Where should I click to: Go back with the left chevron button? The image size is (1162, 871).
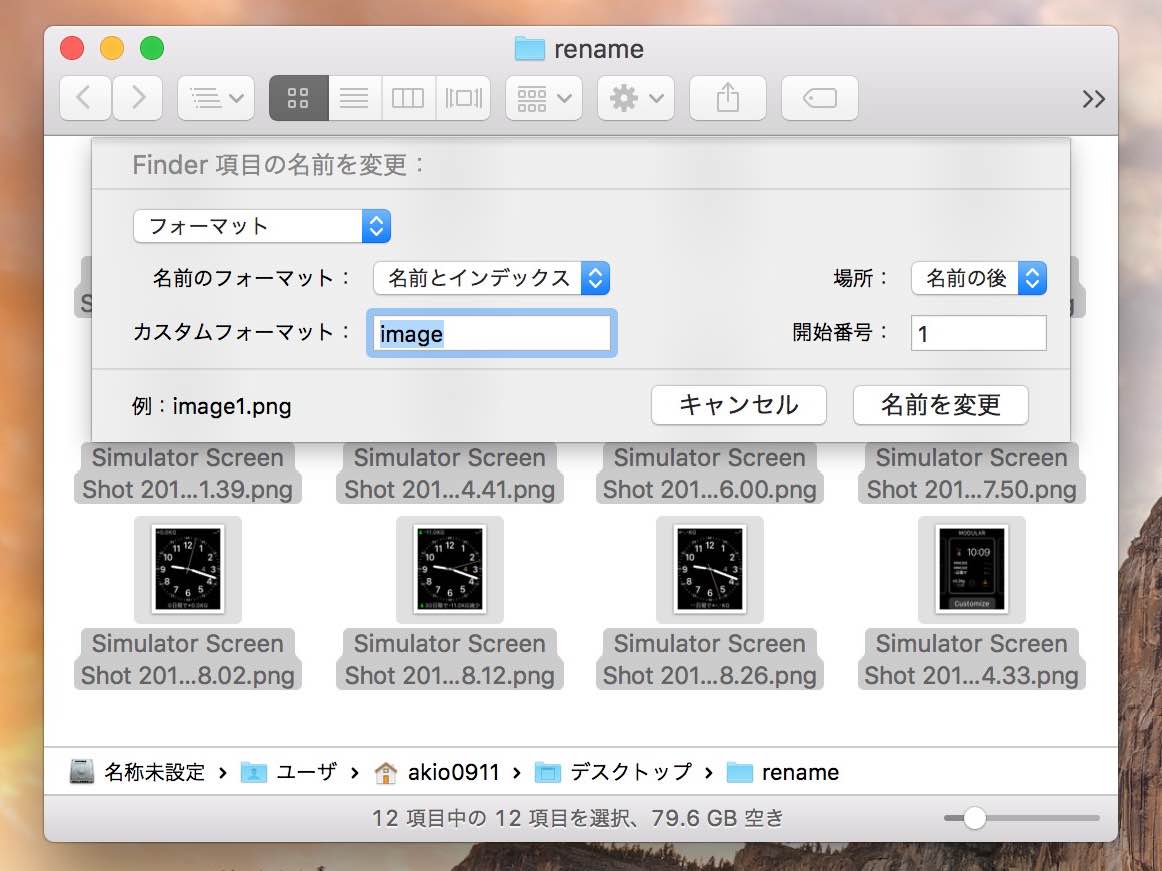point(85,98)
